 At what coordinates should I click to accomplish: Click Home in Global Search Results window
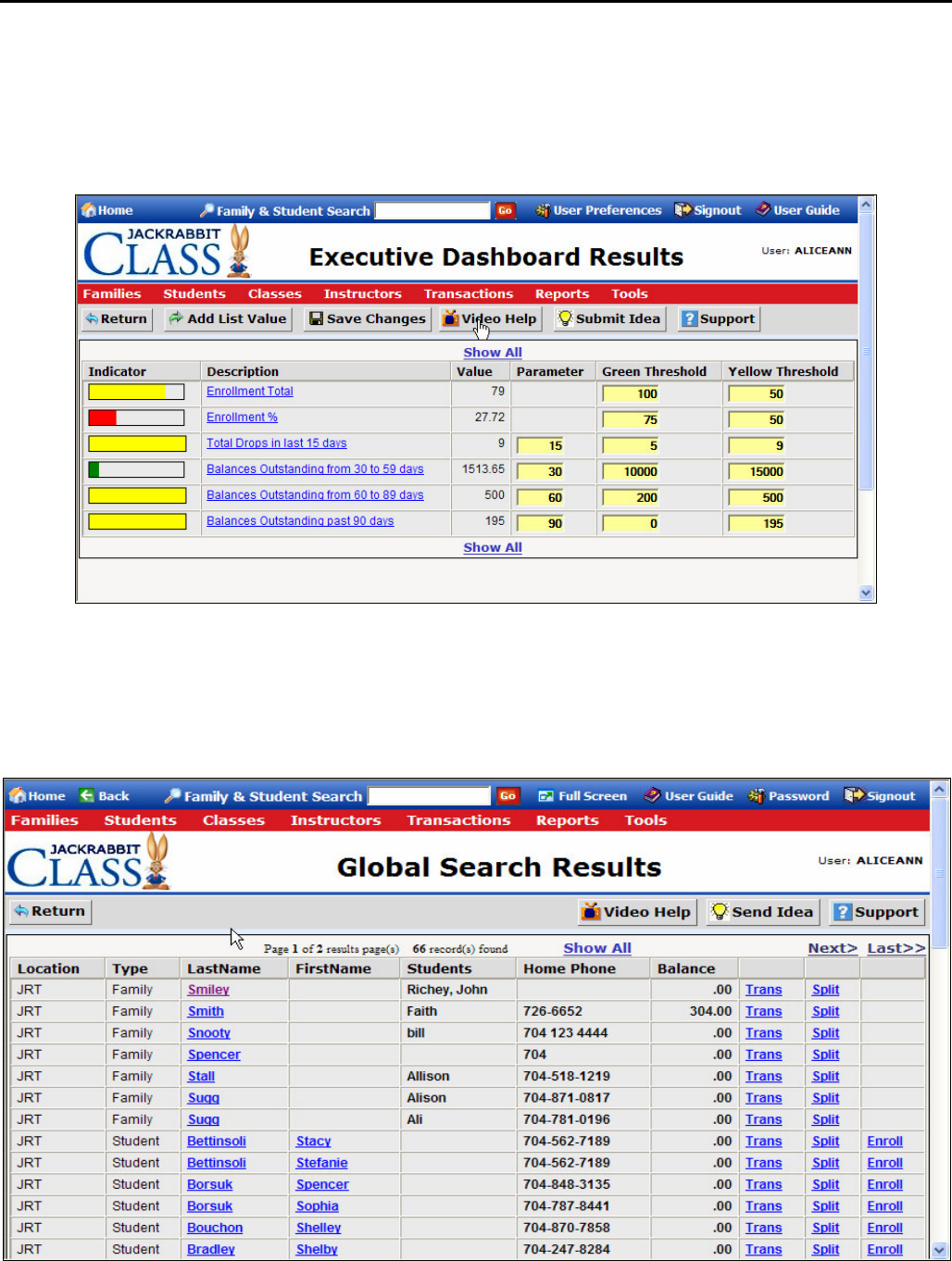tap(37, 795)
